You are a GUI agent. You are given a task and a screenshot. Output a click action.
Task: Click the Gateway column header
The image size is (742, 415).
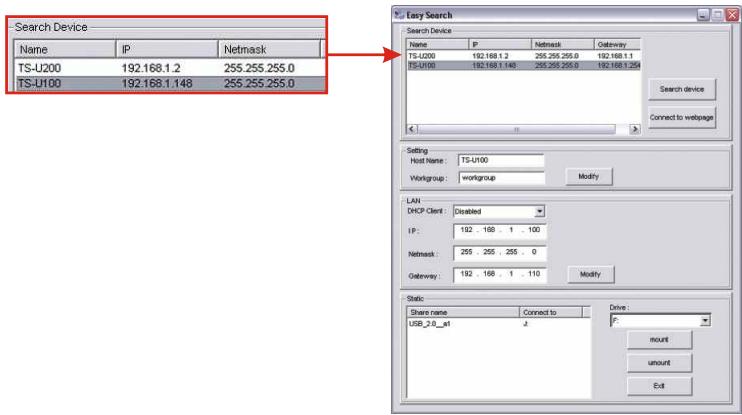[x=618, y=44]
